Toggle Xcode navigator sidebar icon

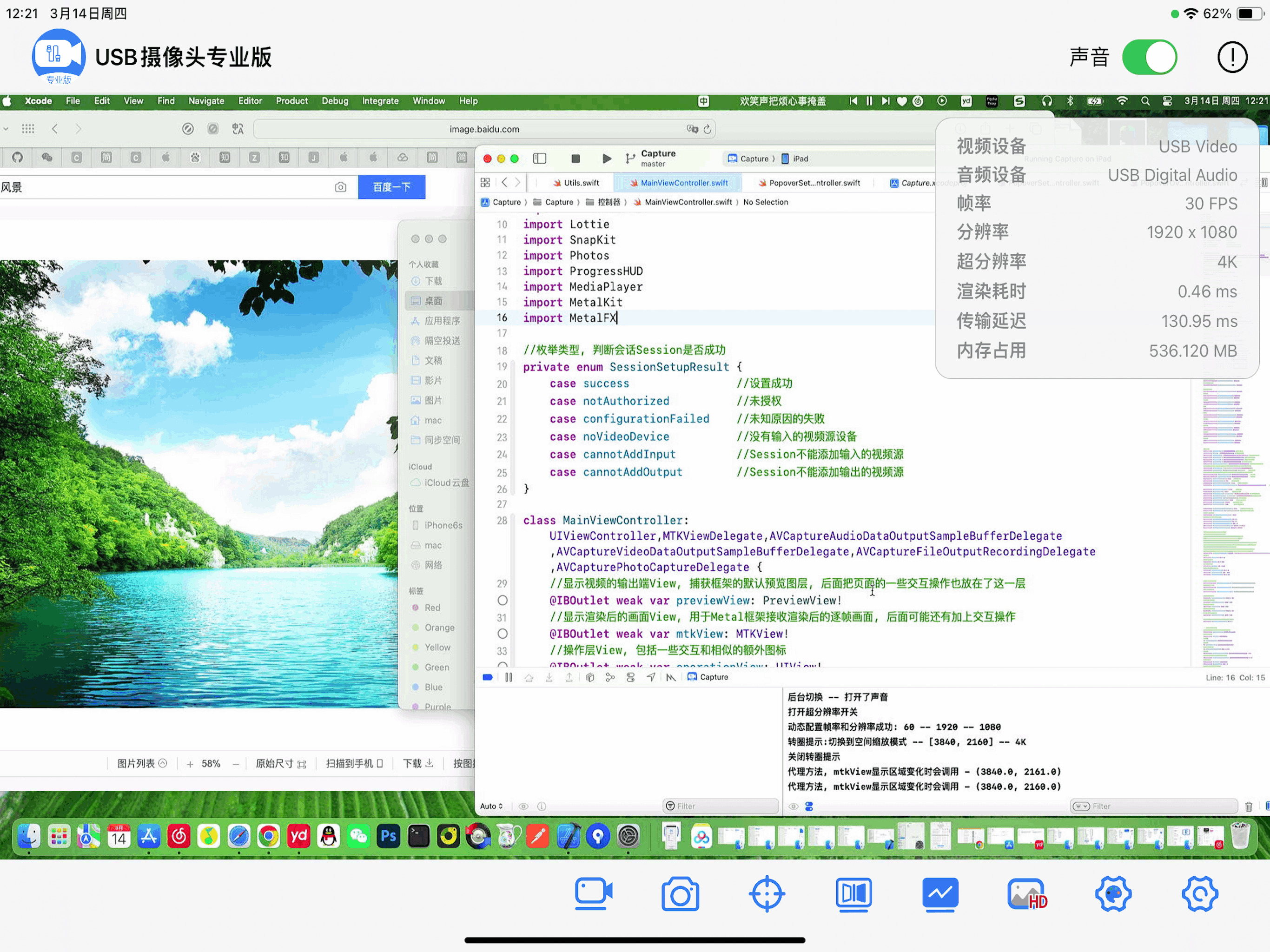pyautogui.click(x=539, y=159)
